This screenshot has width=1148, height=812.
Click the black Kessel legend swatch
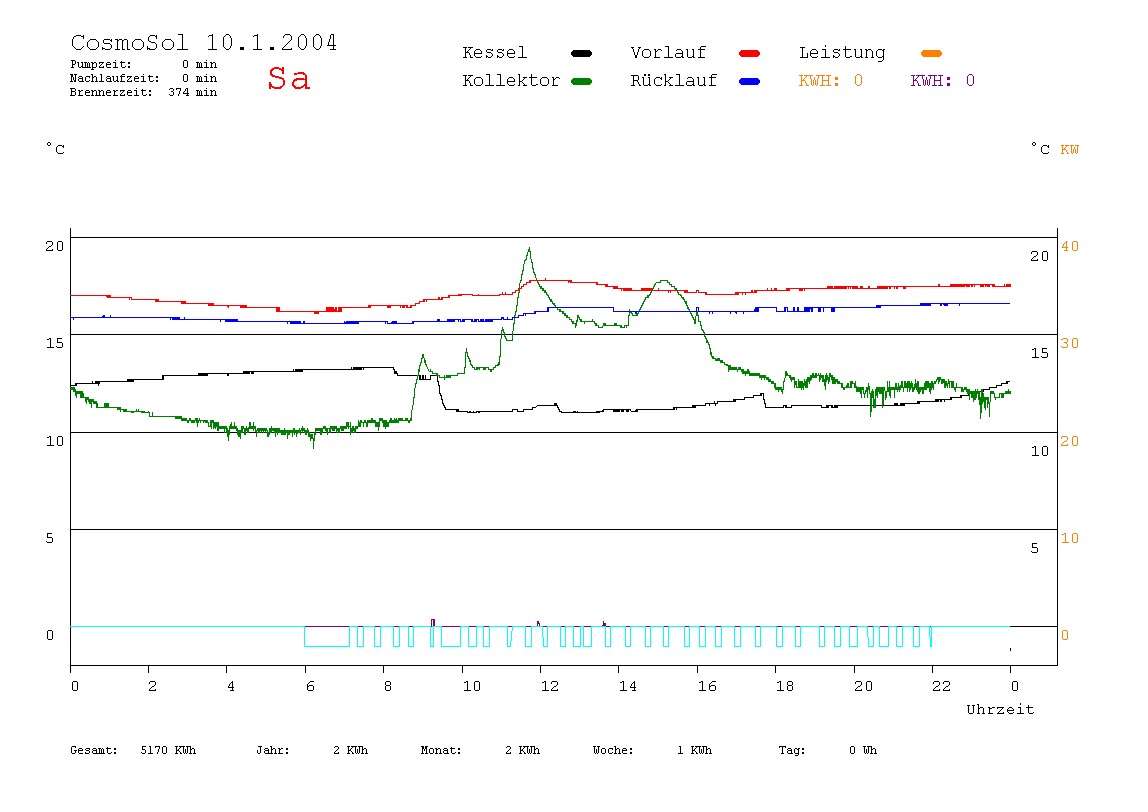581,53
